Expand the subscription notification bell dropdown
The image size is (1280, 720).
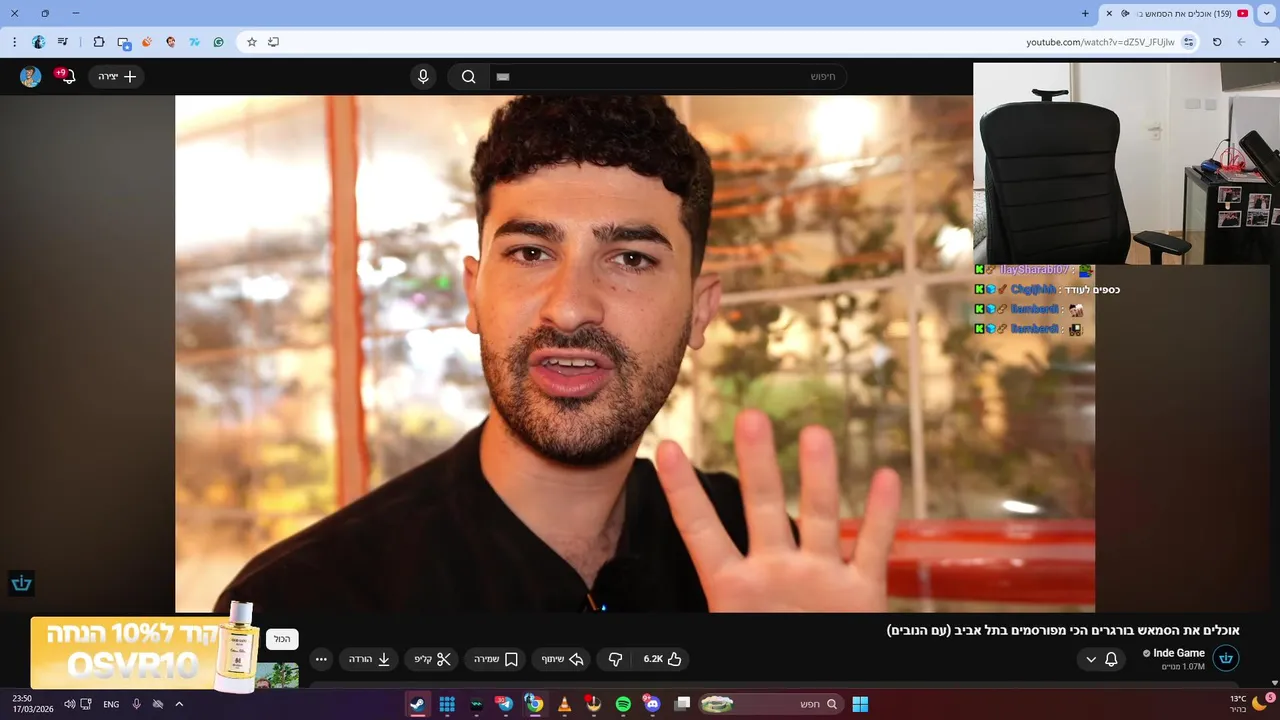pos(1101,659)
